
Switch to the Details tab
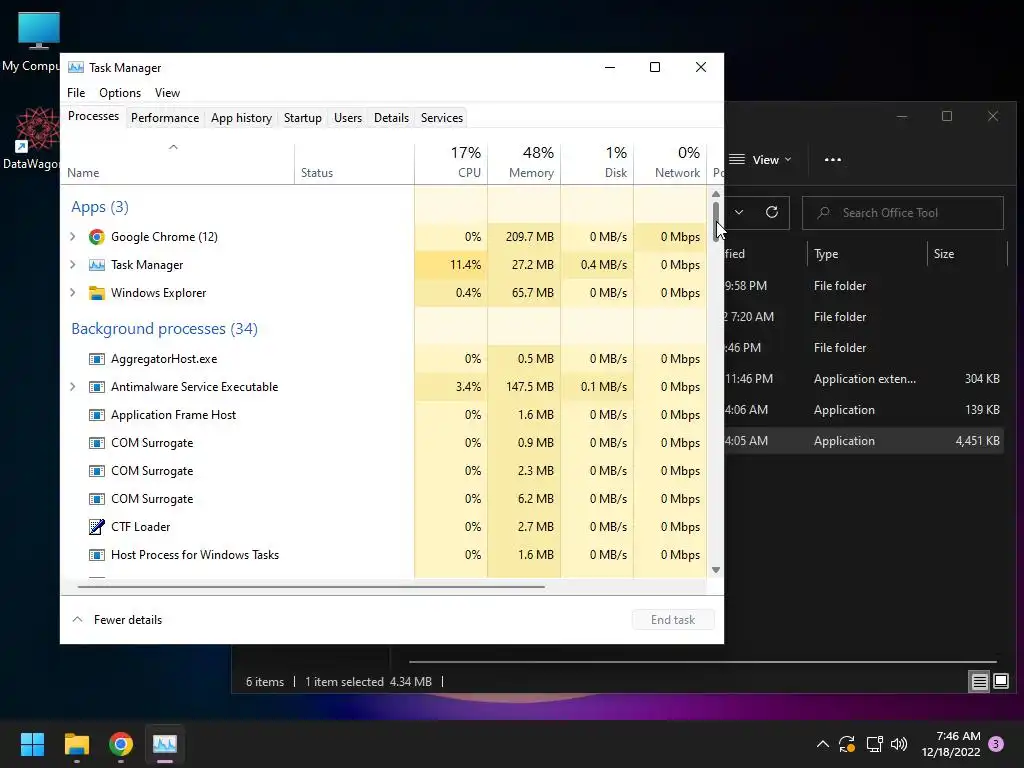coord(391,118)
